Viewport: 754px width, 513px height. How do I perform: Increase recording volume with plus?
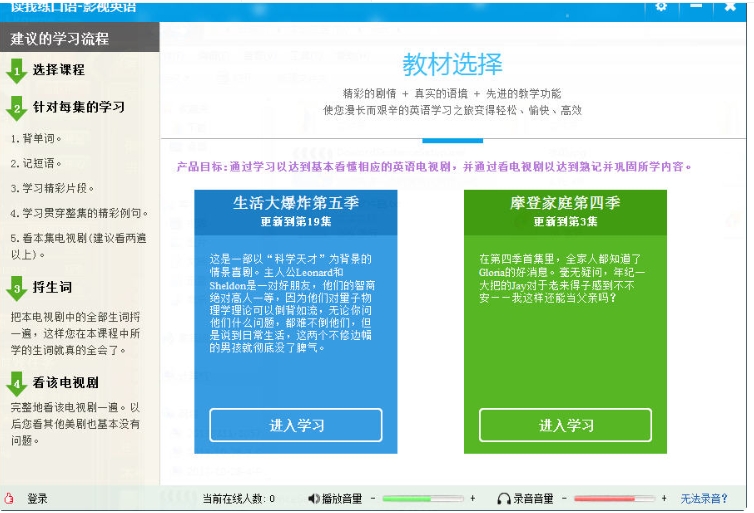click(664, 498)
